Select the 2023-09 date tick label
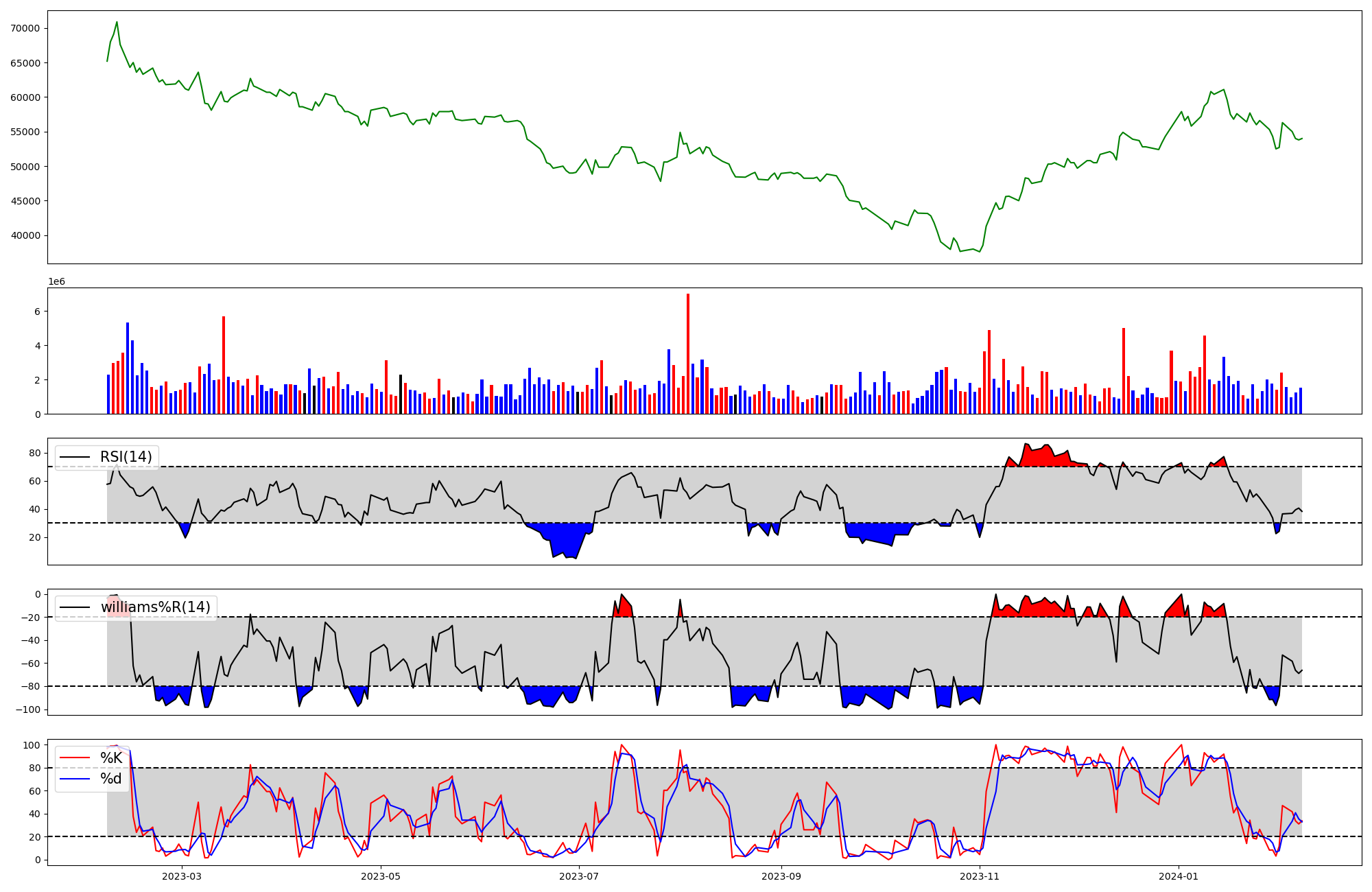The image size is (1372, 892). click(781, 876)
